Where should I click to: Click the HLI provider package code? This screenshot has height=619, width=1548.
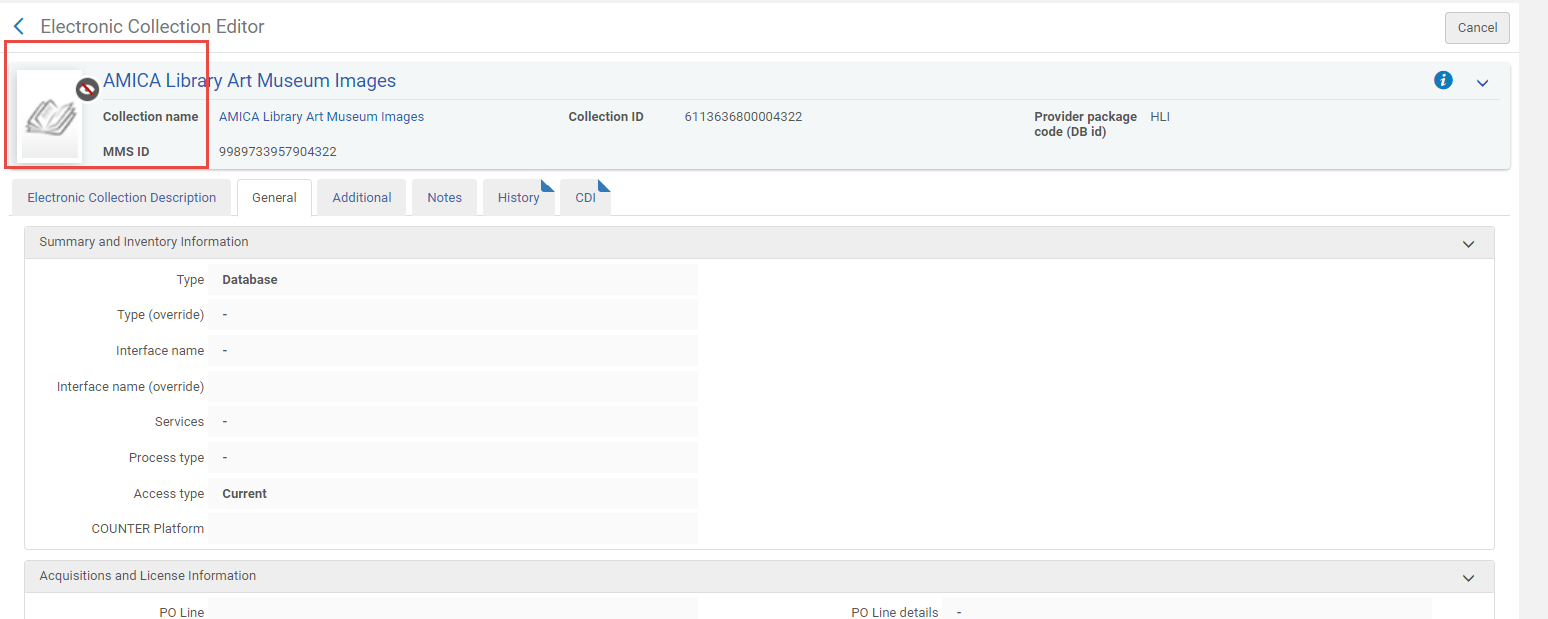(1160, 117)
